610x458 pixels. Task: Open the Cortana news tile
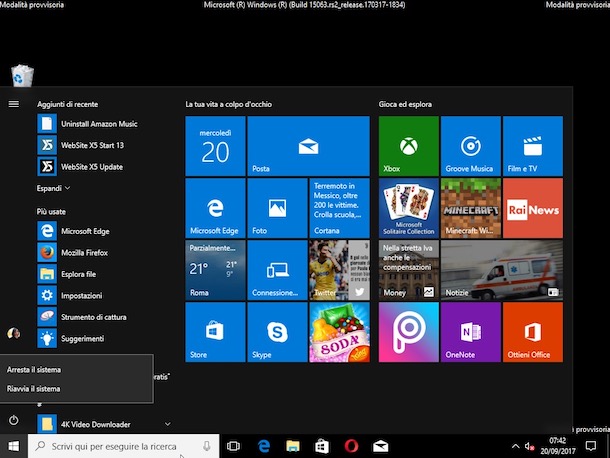[x=339, y=208]
